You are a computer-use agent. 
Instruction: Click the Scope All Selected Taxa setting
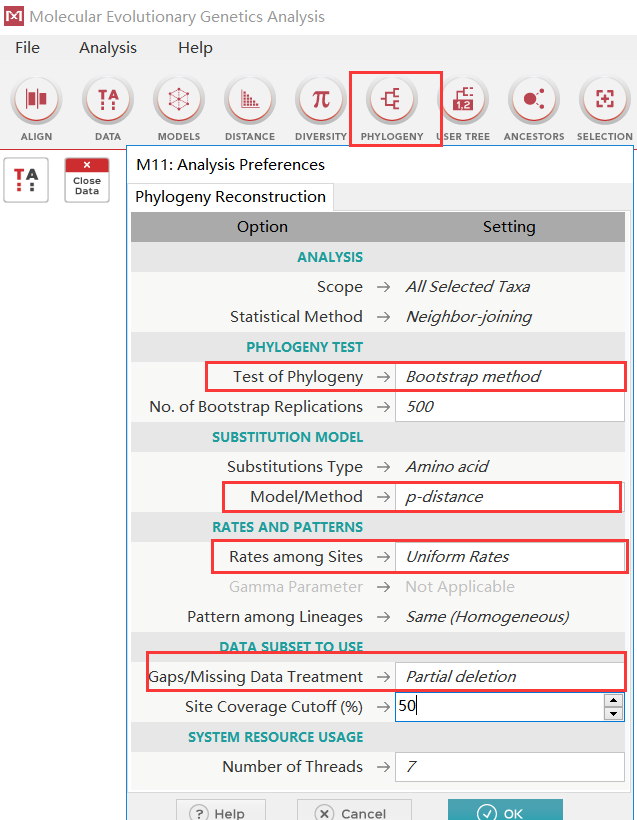468,287
